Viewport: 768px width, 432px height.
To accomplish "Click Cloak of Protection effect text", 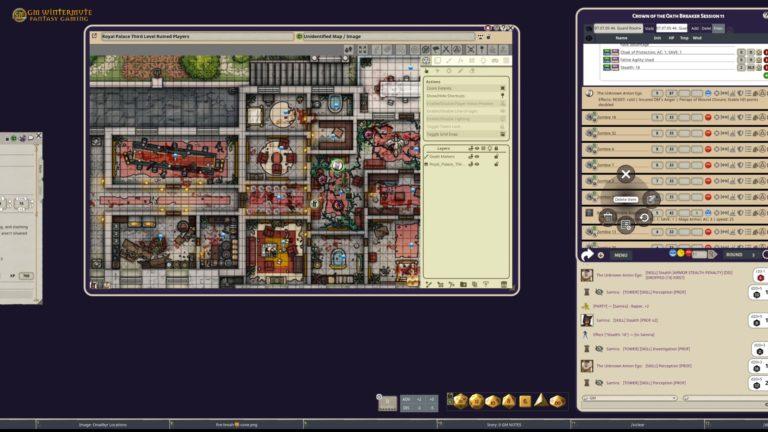I will tap(650, 52).
